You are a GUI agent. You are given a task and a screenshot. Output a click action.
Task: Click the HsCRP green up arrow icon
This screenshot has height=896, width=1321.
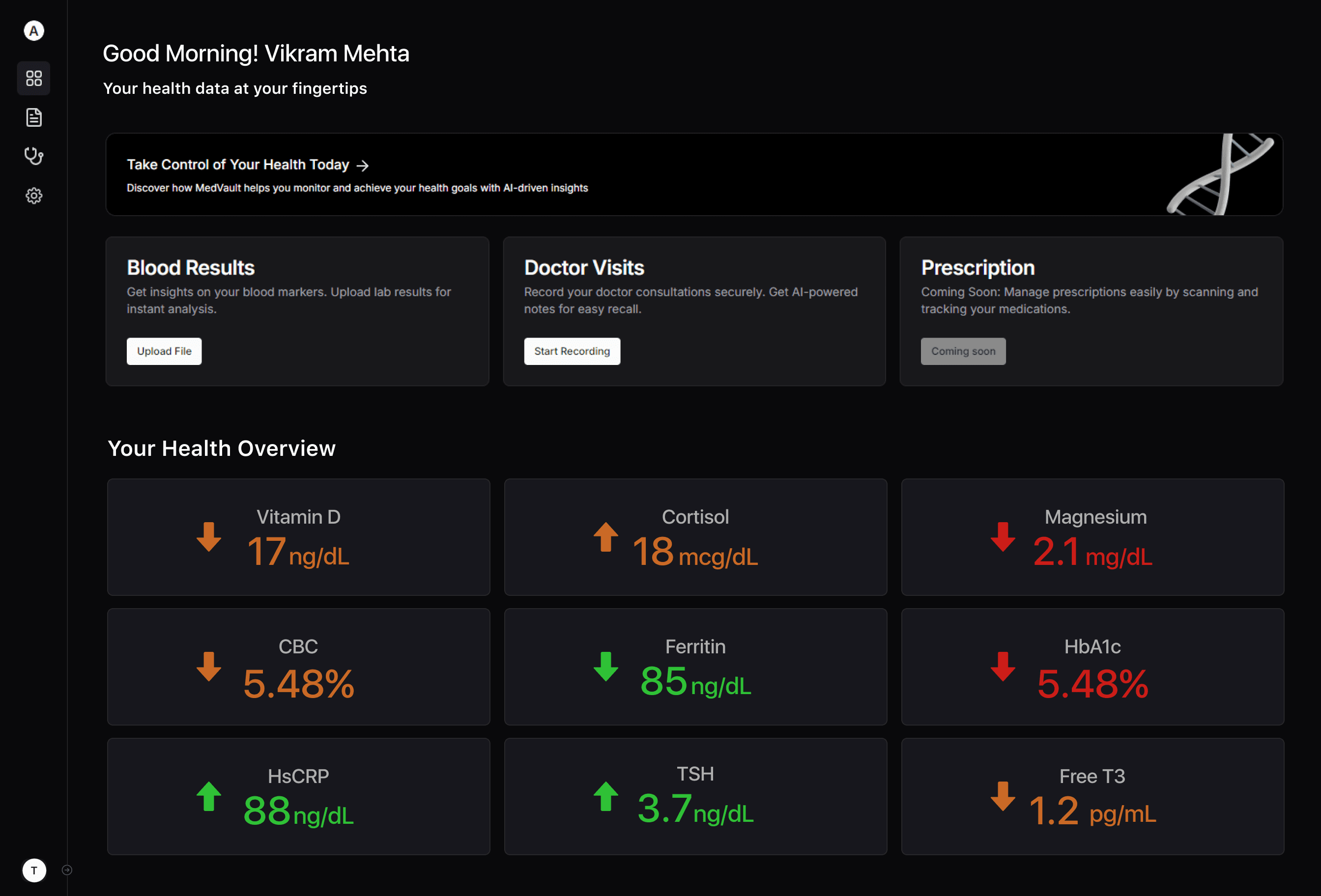point(208,796)
